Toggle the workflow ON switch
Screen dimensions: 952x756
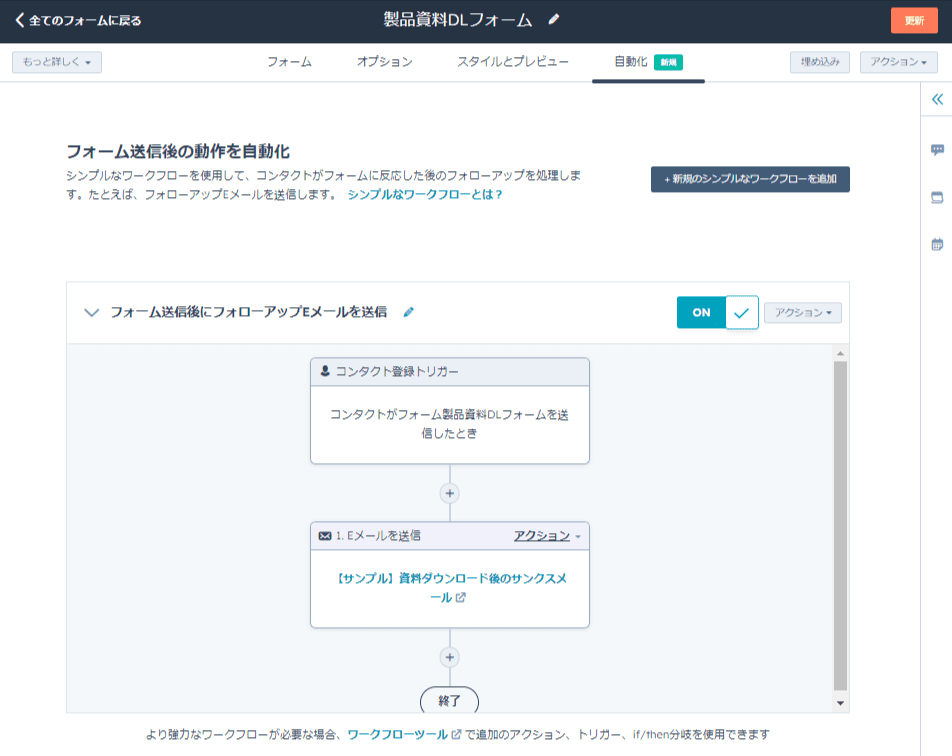click(718, 312)
